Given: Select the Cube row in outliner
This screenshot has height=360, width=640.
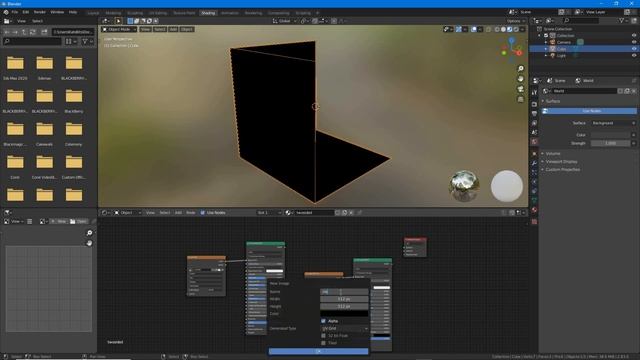Looking at the screenshot, I should pyautogui.click(x=584, y=49).
